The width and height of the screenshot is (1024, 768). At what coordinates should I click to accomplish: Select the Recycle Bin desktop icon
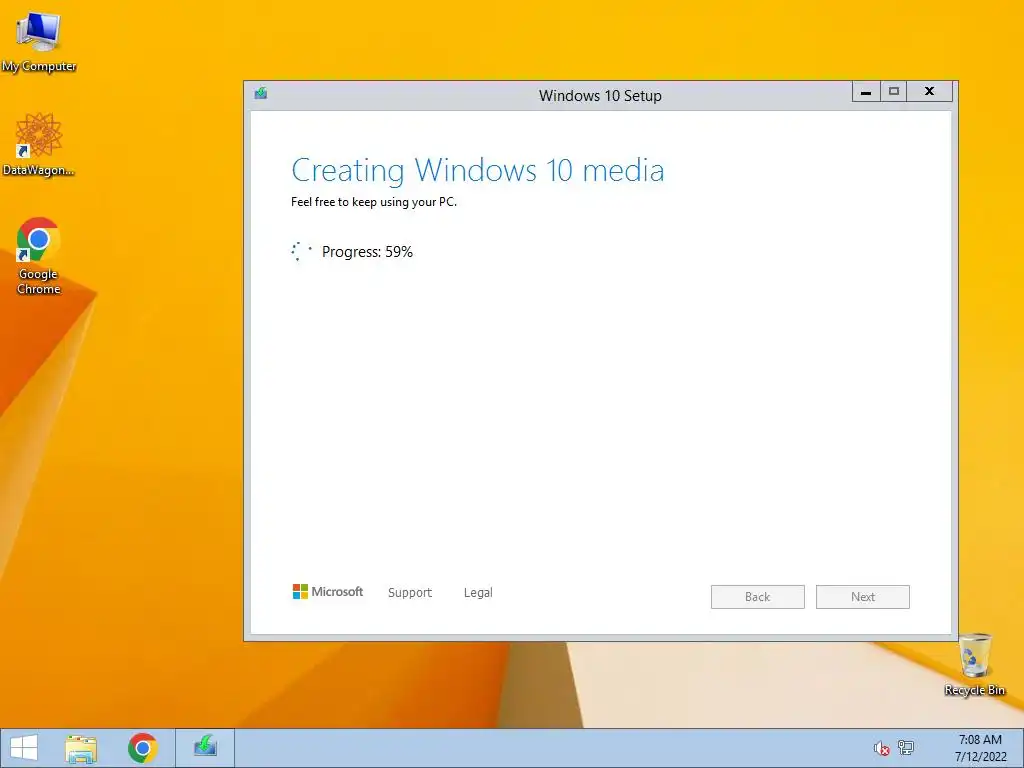click(974, 665)
